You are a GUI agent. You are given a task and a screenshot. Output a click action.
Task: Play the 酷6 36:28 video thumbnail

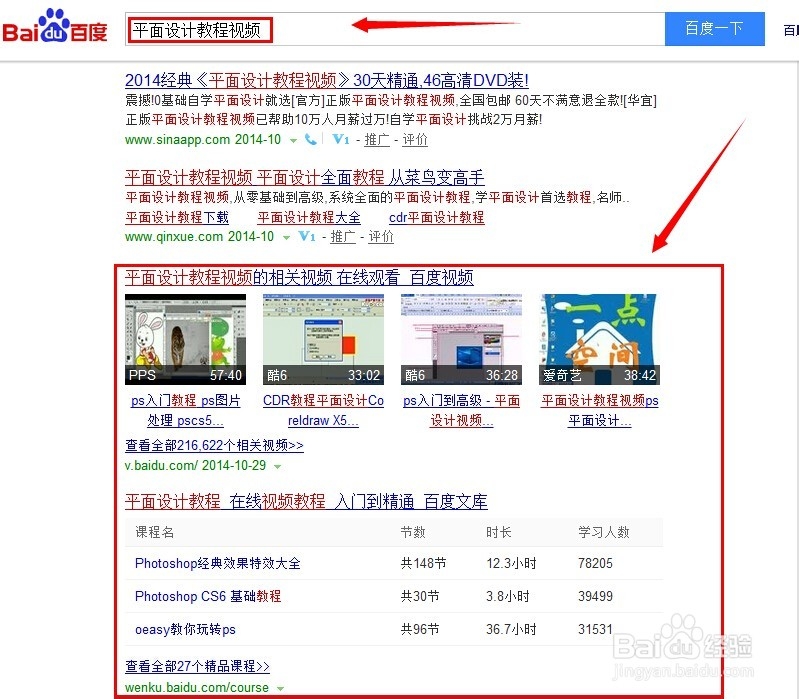[462, 339]
